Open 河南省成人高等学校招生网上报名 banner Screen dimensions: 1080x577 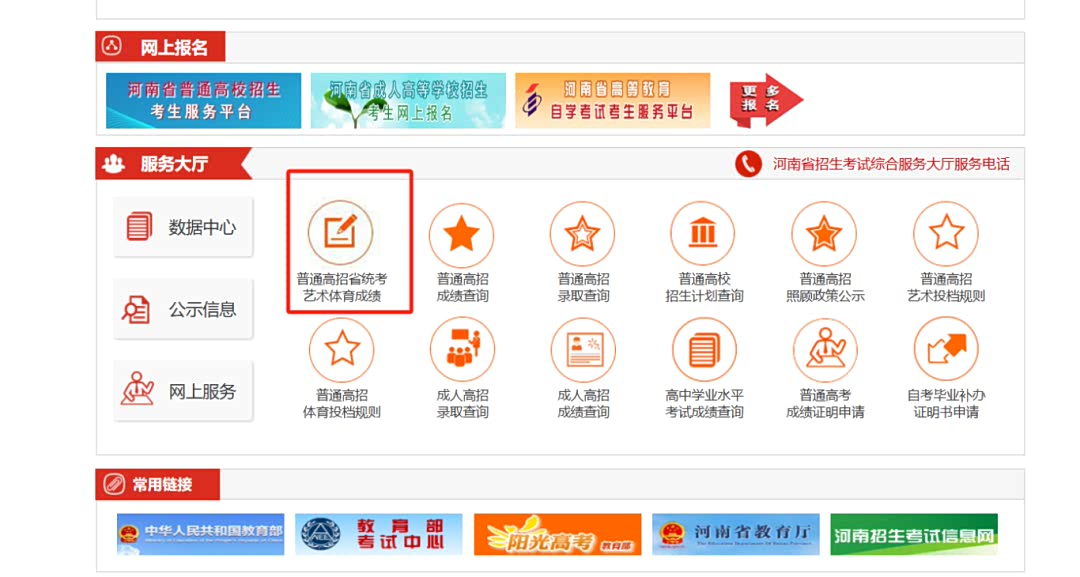[x=408, y=101]
